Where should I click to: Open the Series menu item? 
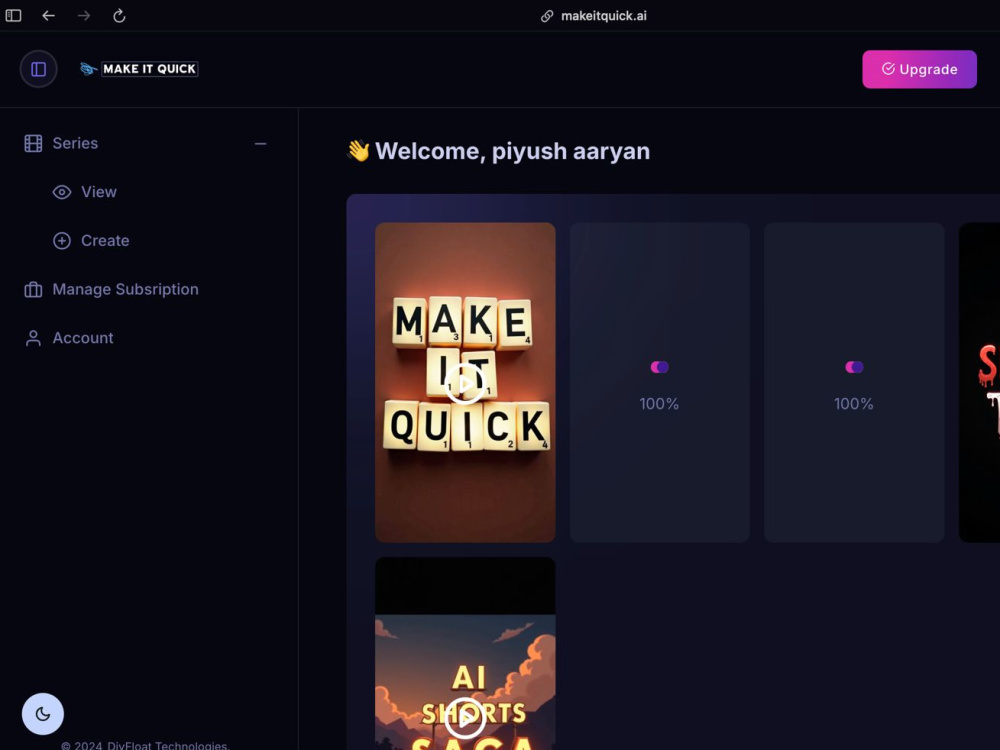coord(75,143)
